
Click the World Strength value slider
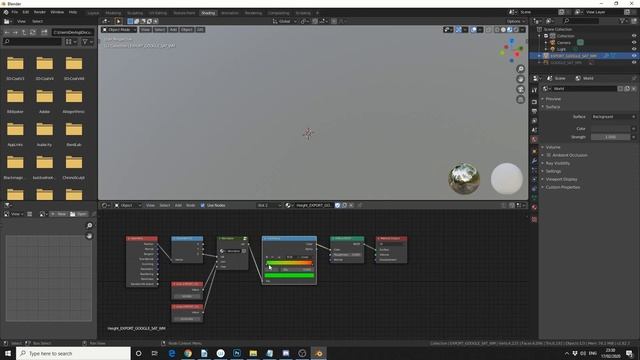pyautogui.click(x=610, y=137)
